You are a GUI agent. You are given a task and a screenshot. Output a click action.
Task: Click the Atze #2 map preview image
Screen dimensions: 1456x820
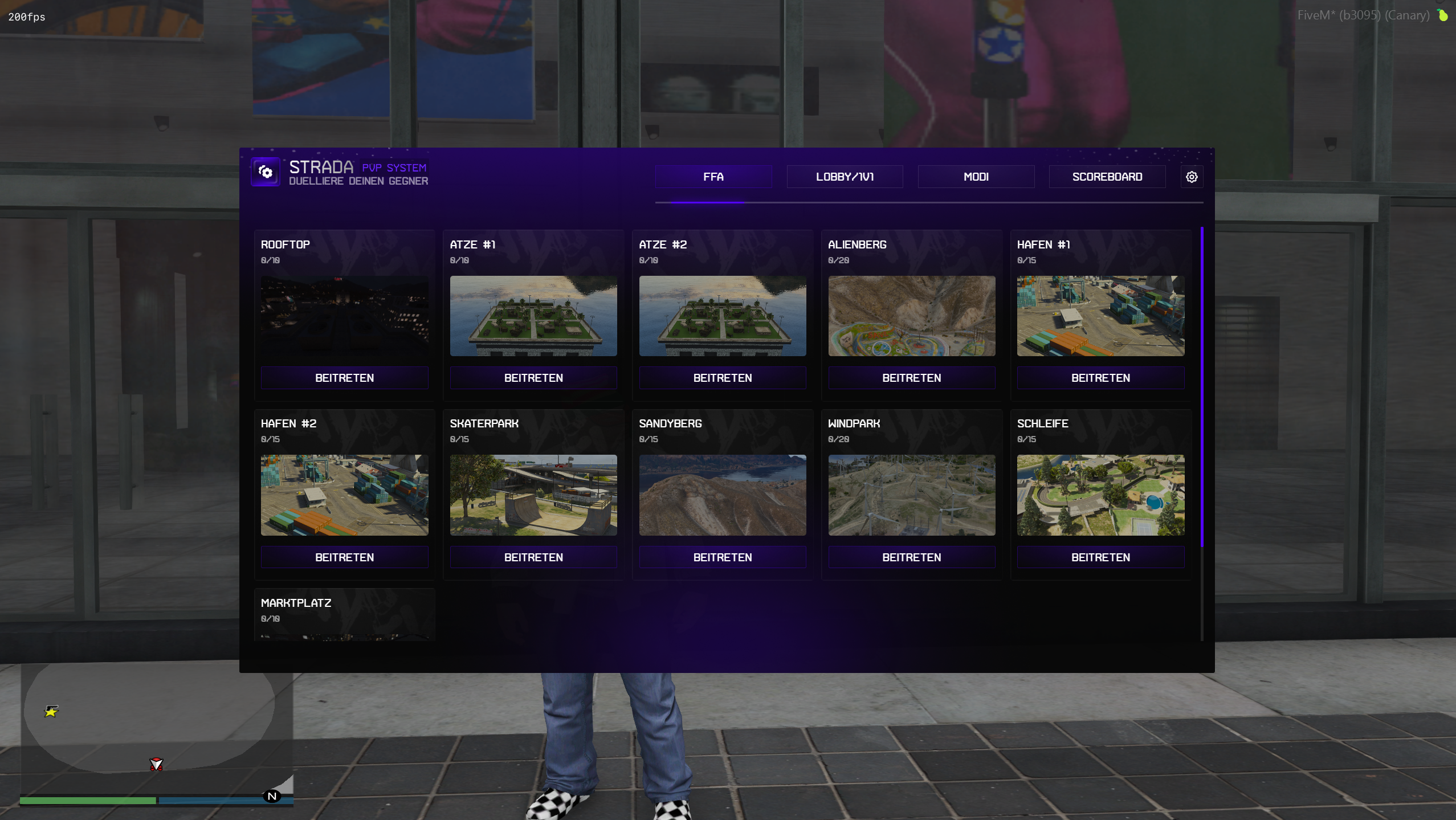pos(723,316)
